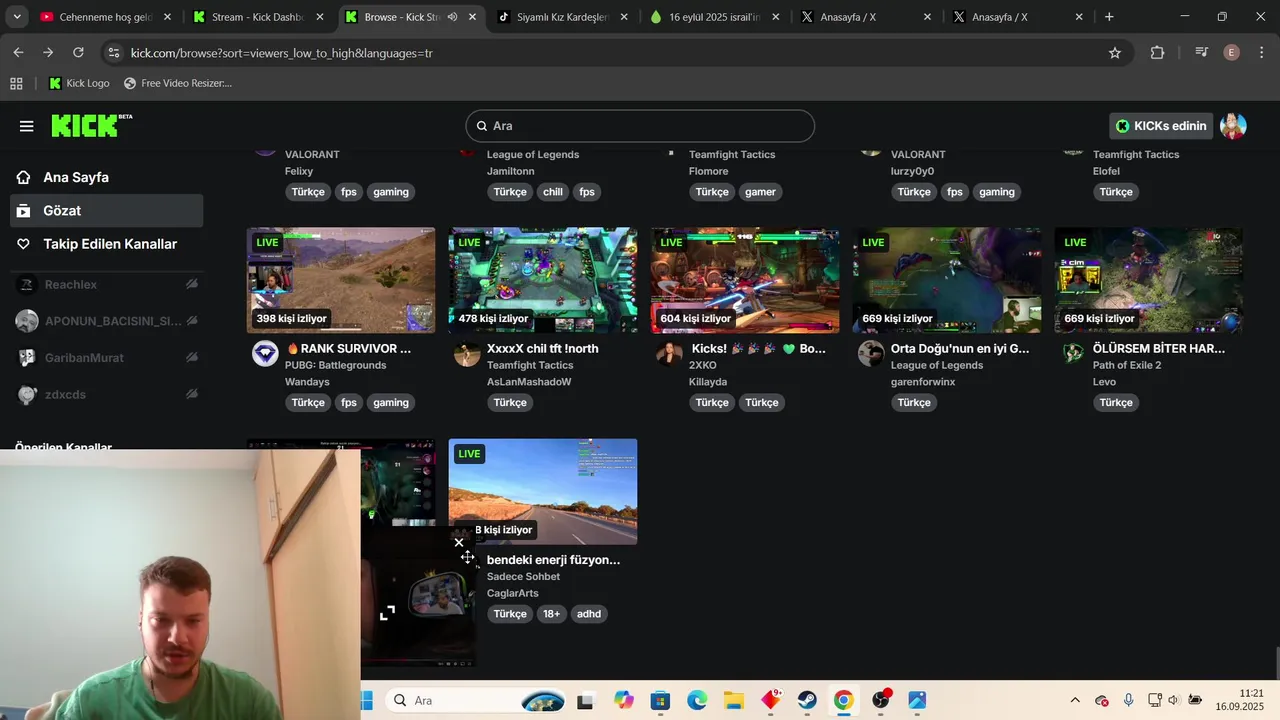Click the Ara search field on Kick

(x=640, y=126)
